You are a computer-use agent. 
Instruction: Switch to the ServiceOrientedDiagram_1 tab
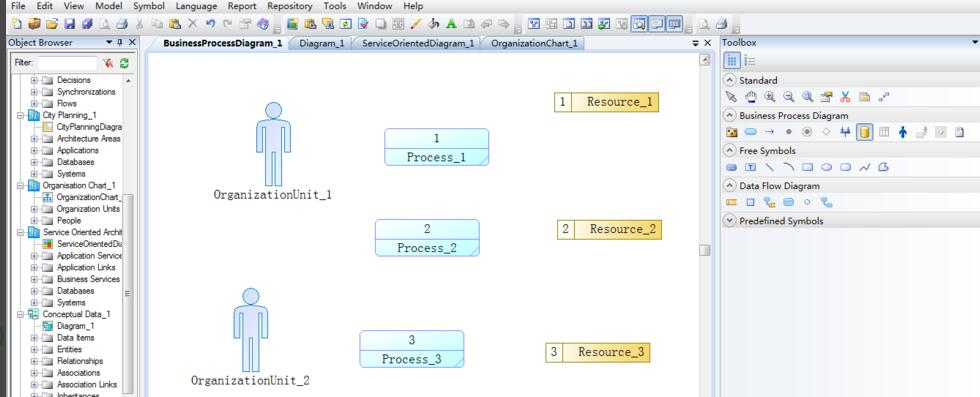pos(418,43)
